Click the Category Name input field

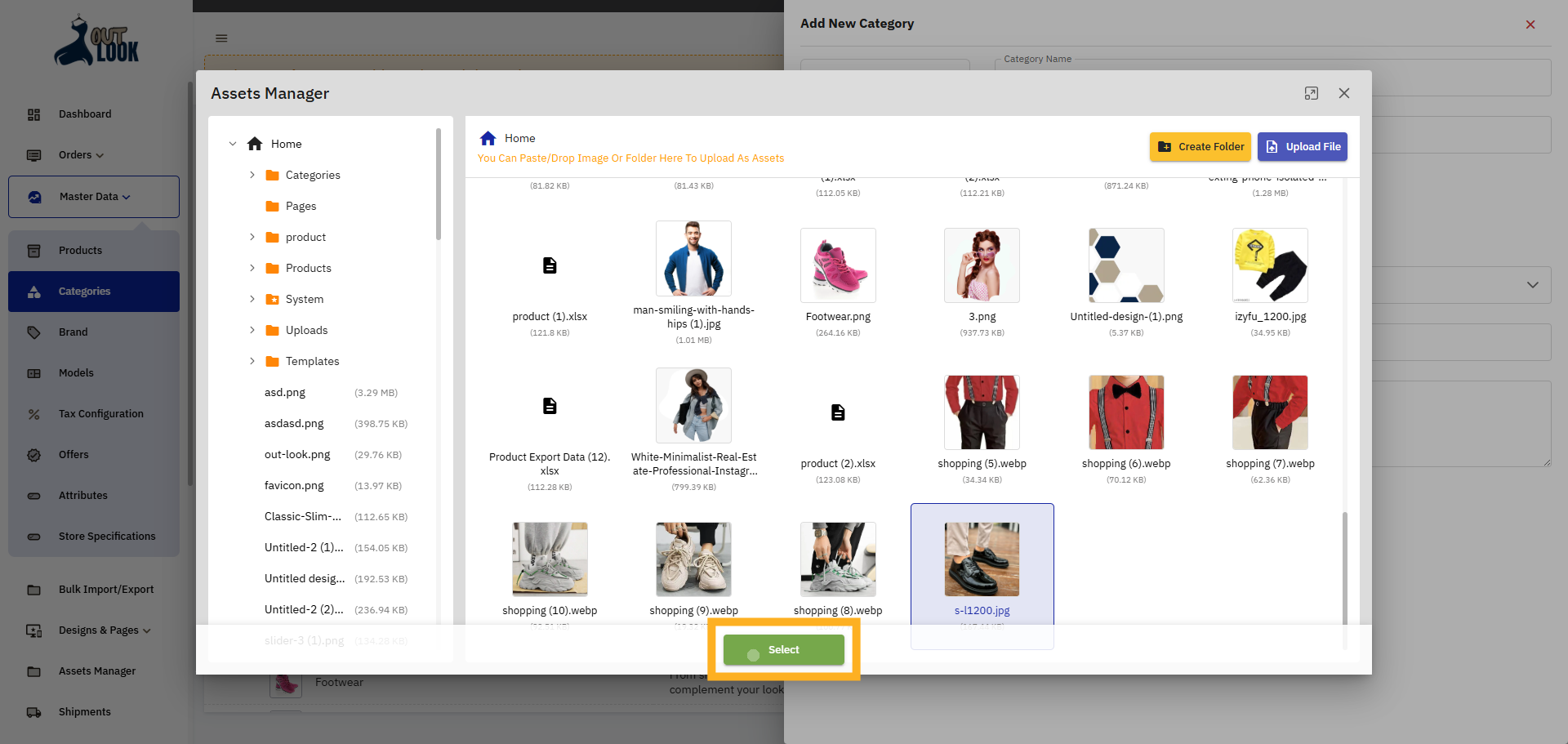point(1272,78)
